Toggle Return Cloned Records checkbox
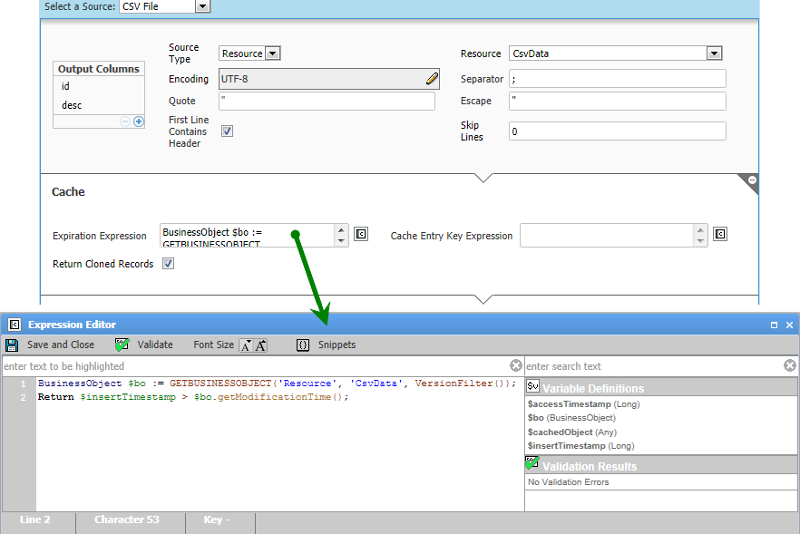Viewport: 800px width, 534px height. [x=168, y=263]
